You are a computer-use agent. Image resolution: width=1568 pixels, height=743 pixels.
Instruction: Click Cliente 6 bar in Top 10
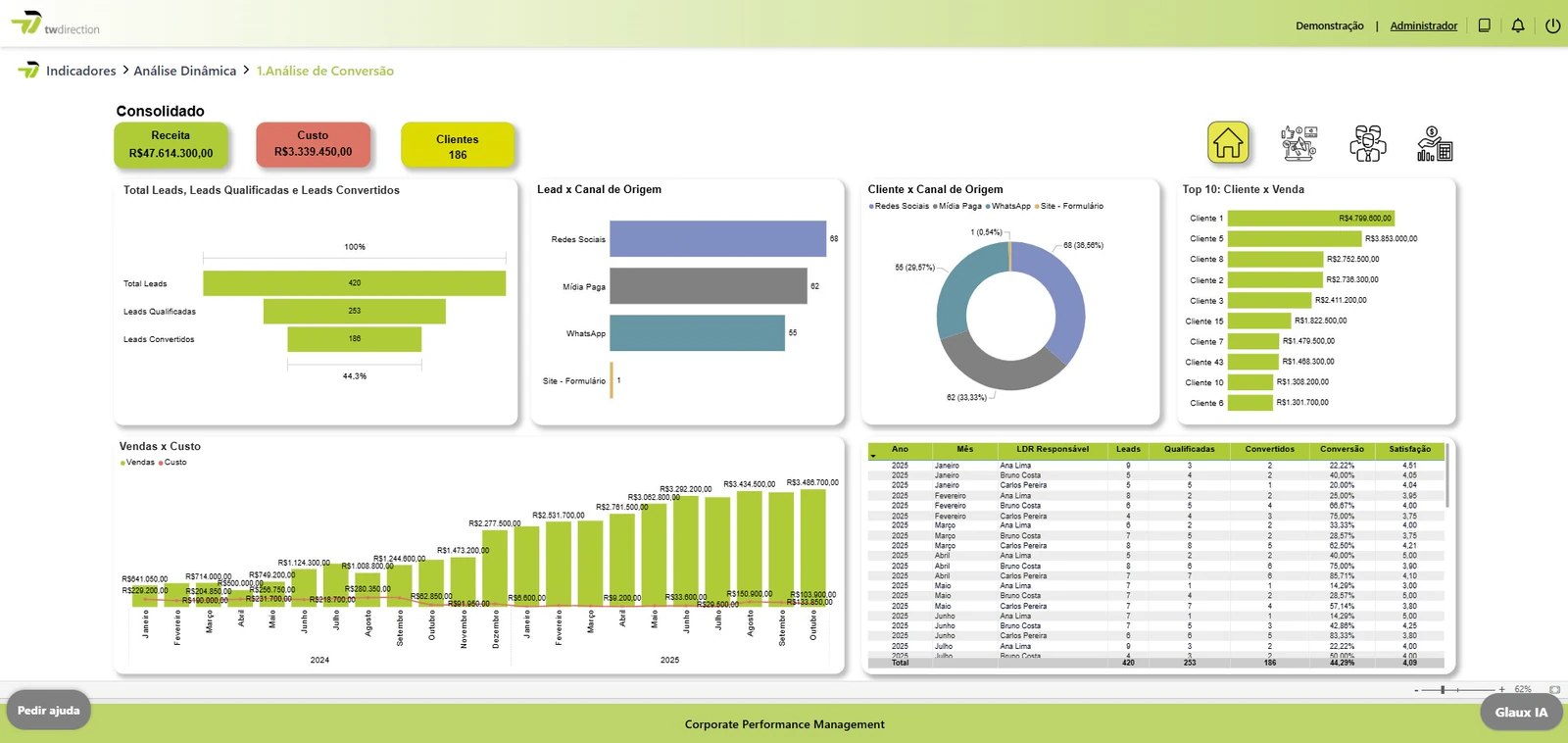1249,403
